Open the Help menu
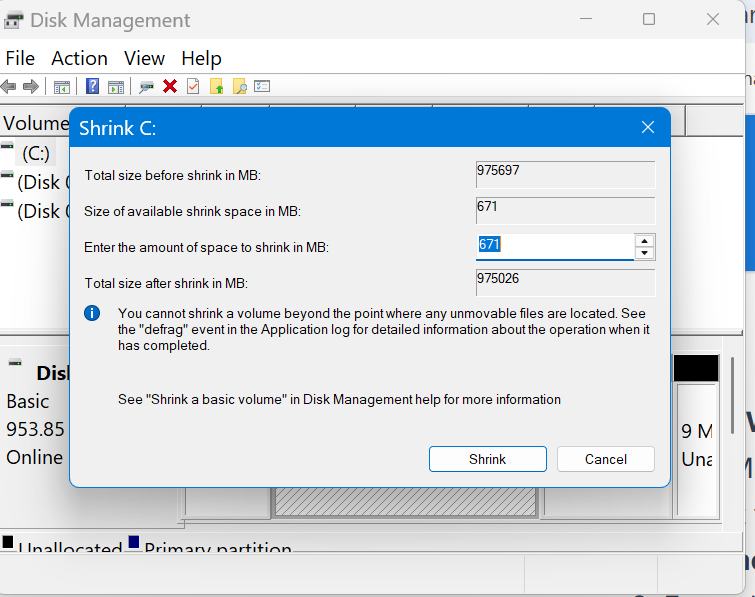The image size is (755, 597). pyautogui.click(x=201, y=58)
